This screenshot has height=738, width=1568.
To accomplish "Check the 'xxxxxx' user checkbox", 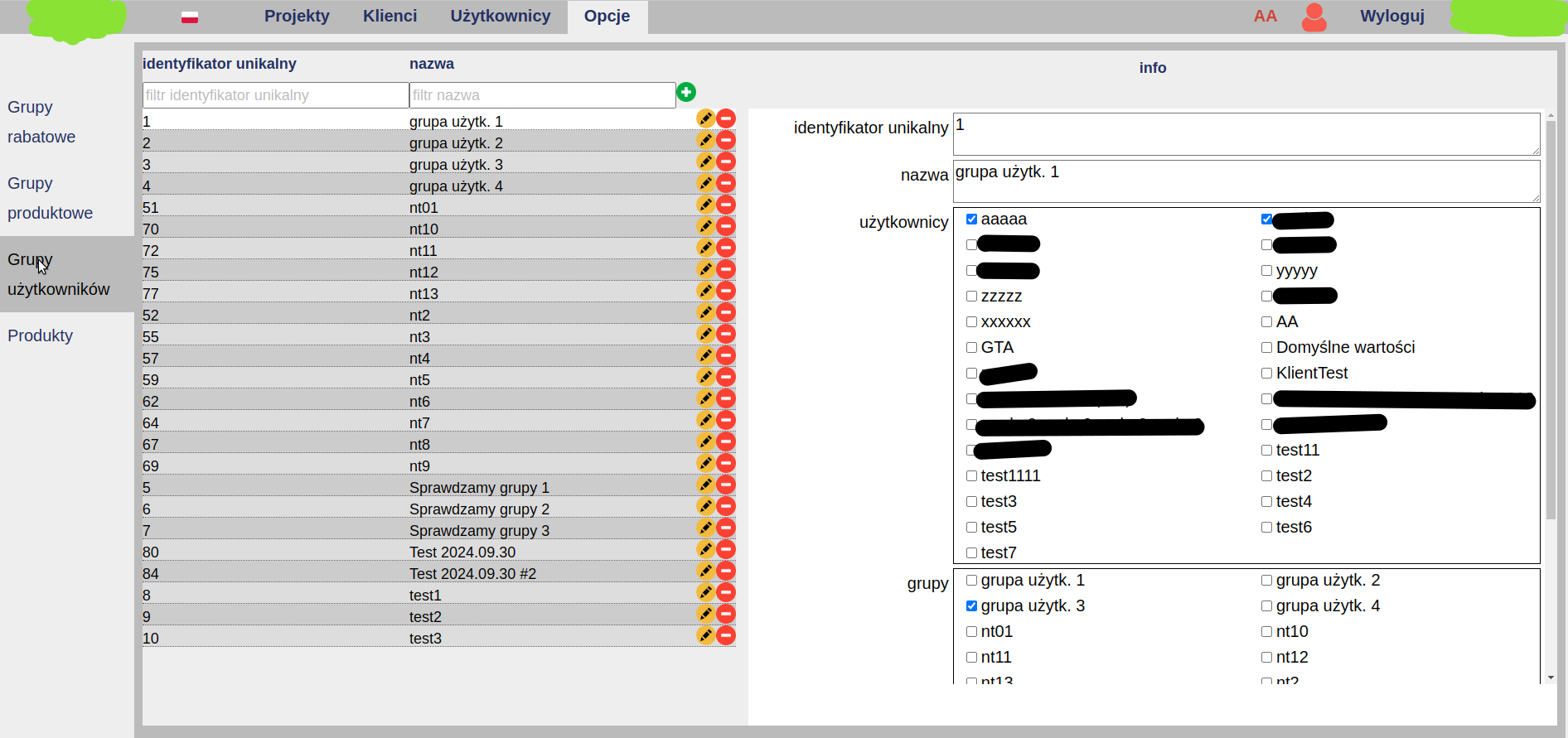I will coord(971,322).
